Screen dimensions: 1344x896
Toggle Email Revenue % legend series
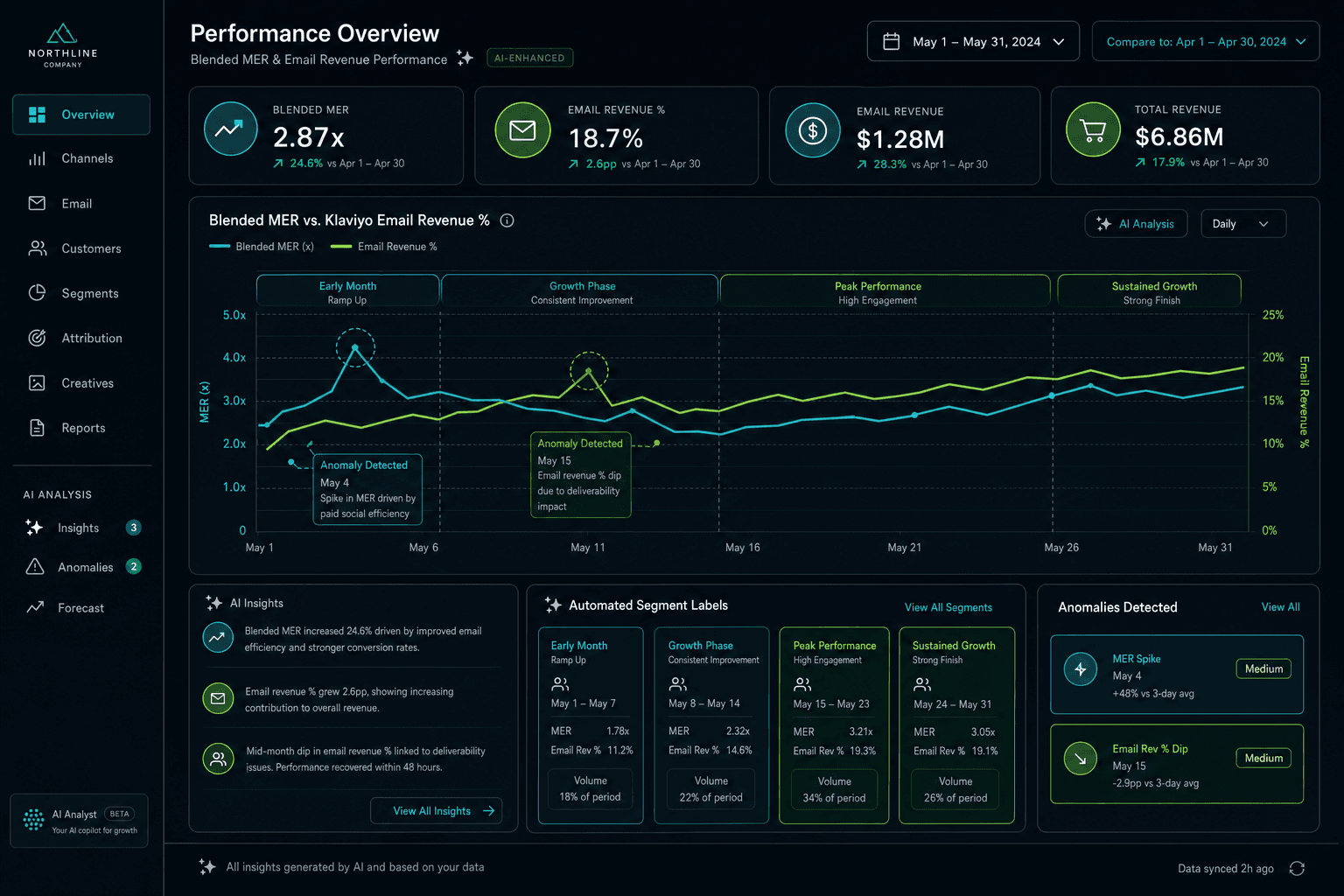pos(383,247)
